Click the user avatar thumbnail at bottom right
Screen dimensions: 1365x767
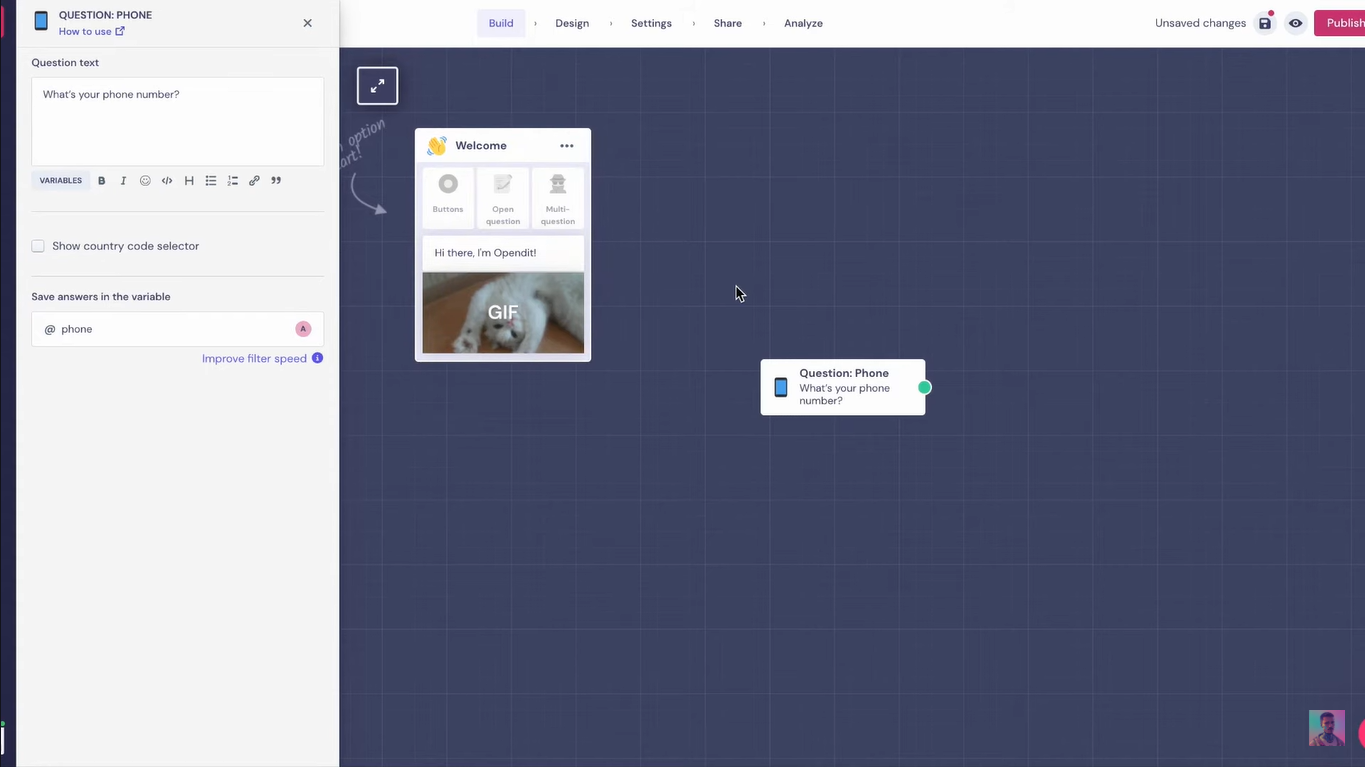click(1327, 728)
